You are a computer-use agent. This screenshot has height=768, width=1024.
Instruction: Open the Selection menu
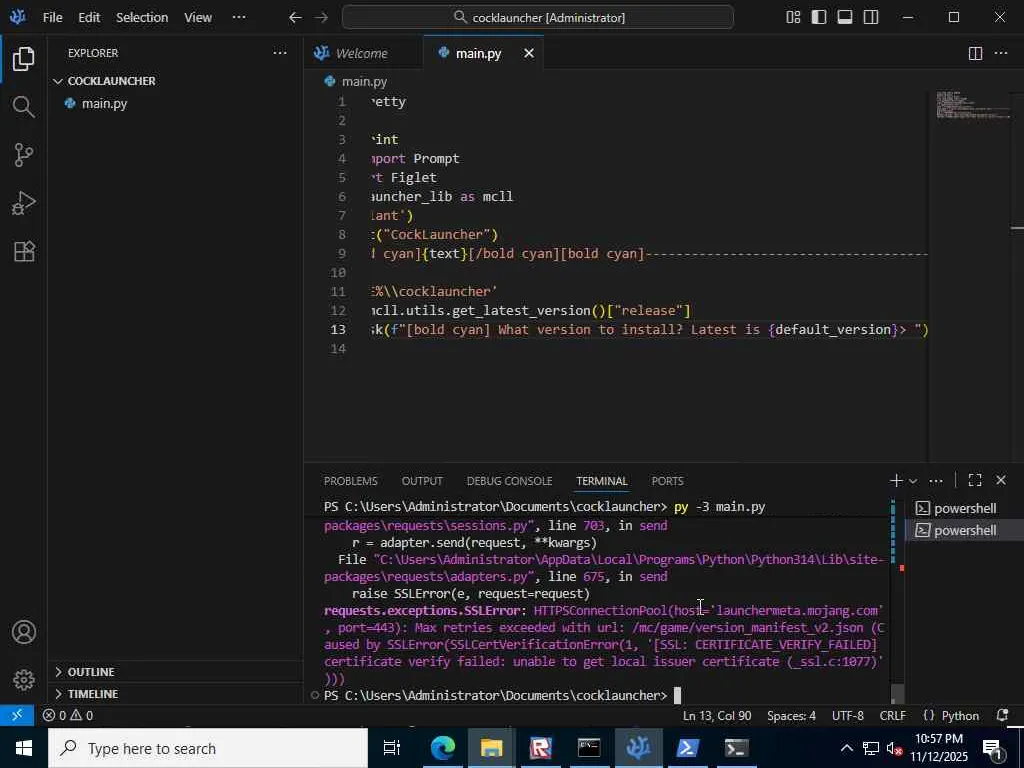(x=141, y=17)
